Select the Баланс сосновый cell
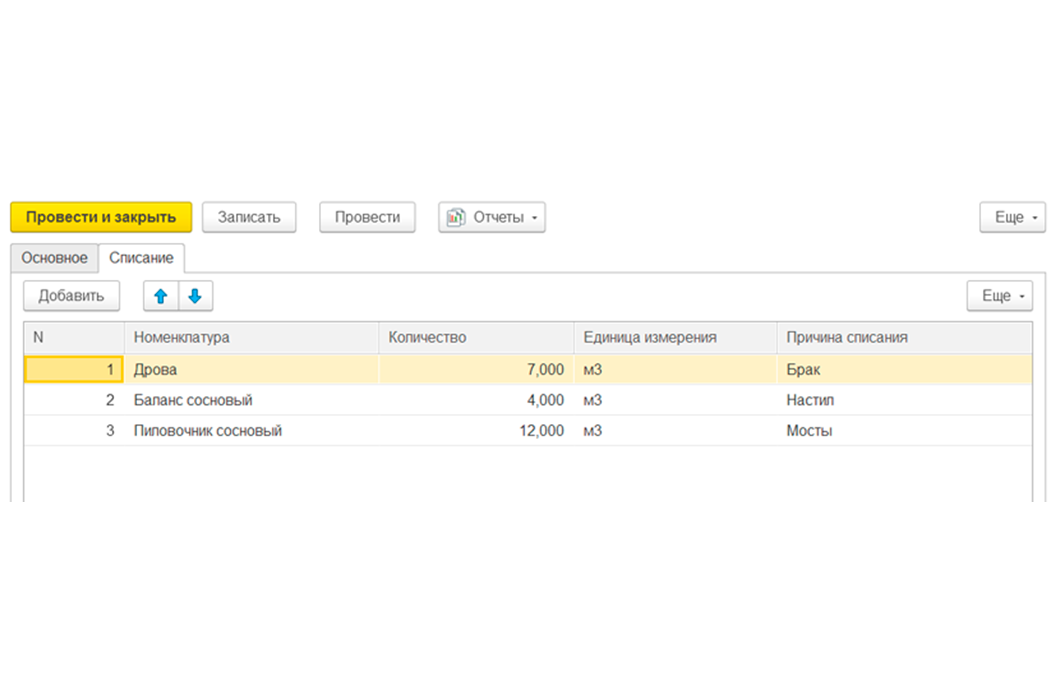This screenshot has height=699, width=1058. 251,400
